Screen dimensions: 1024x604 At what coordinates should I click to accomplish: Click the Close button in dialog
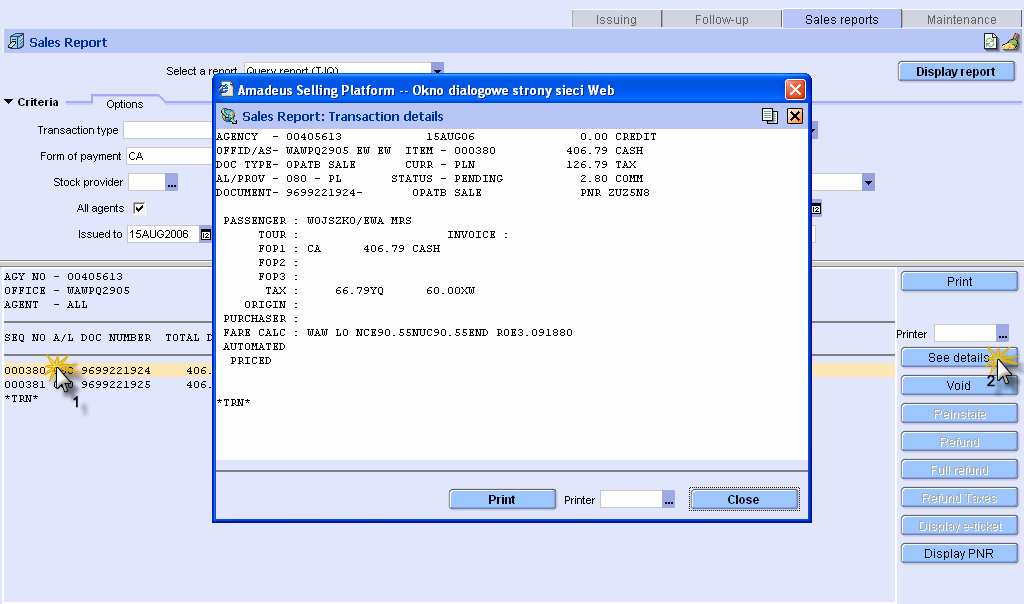(743, 500)
